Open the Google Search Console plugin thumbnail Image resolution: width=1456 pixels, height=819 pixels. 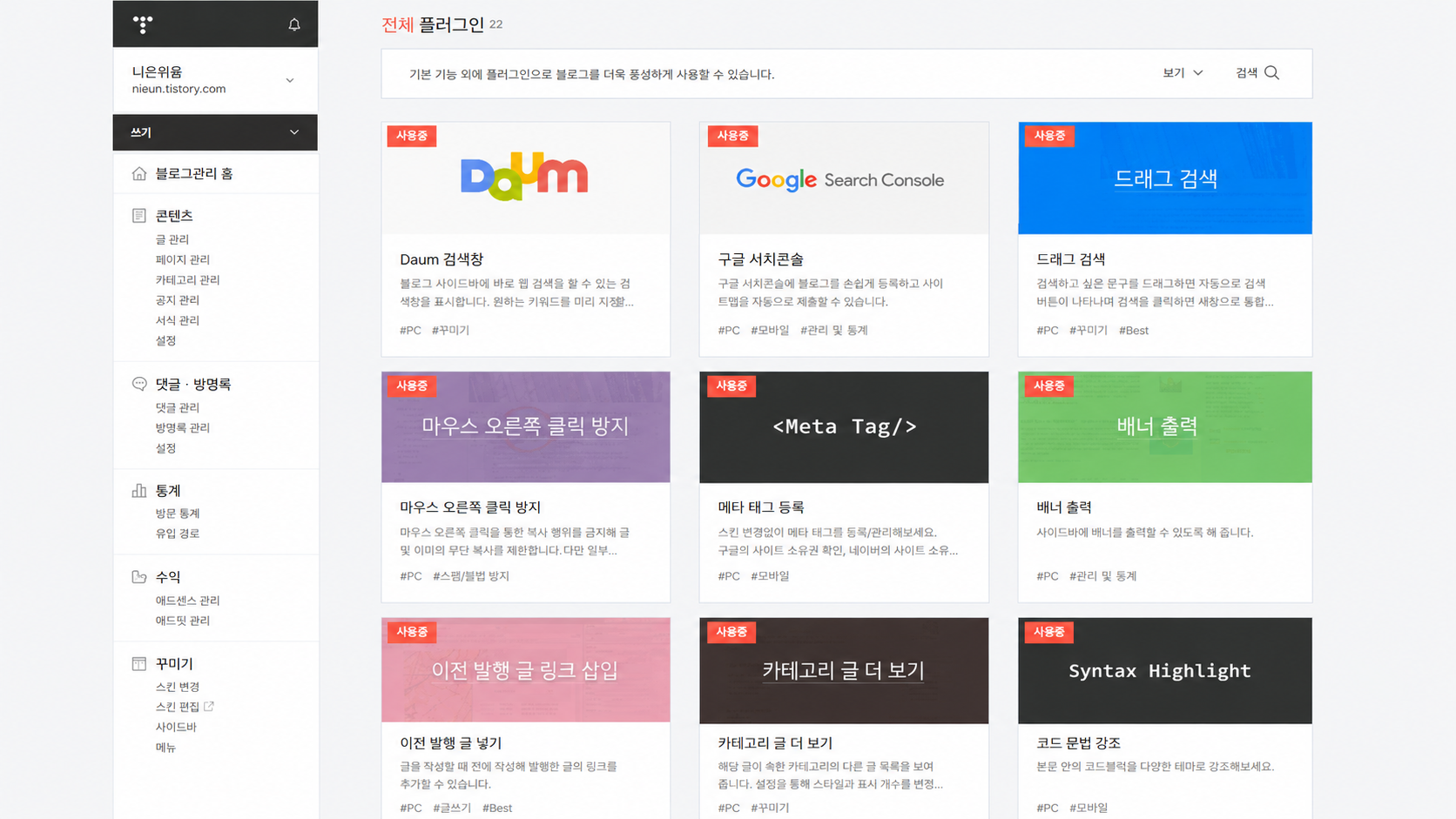tap(844, 178)
